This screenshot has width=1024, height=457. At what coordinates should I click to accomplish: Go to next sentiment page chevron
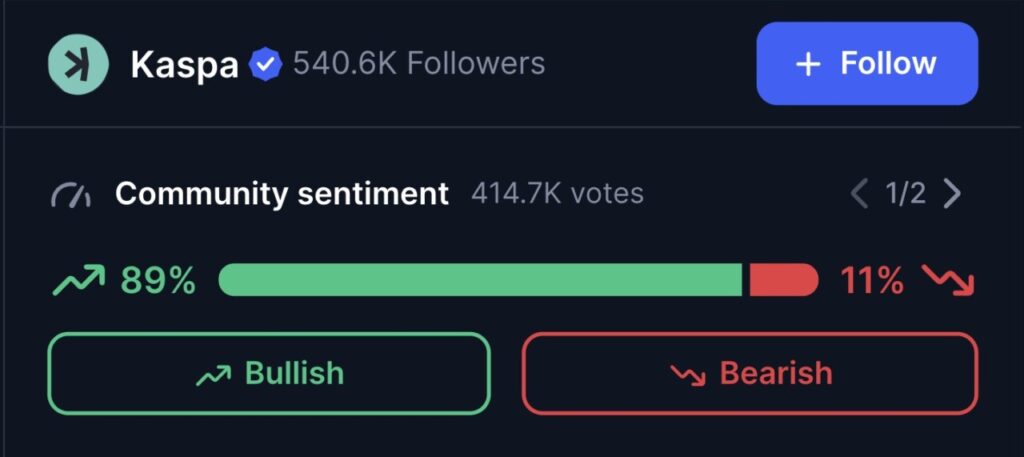tap(952, 193)
